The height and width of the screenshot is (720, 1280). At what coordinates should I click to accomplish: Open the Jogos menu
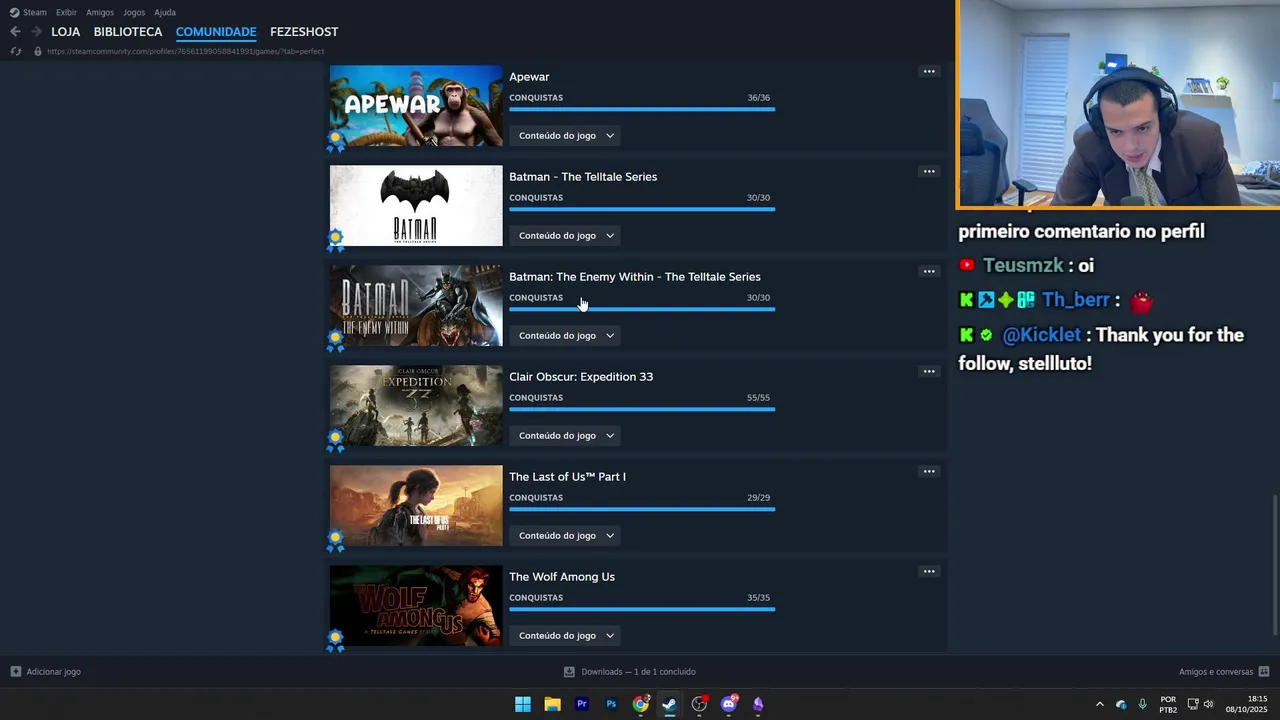click(134, 12)
